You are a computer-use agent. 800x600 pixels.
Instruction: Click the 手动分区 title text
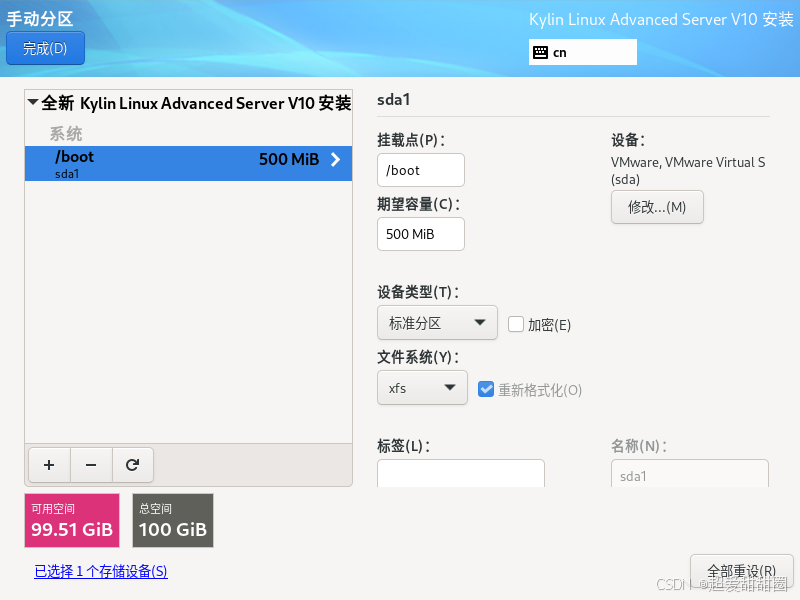[x=40, y=19]
